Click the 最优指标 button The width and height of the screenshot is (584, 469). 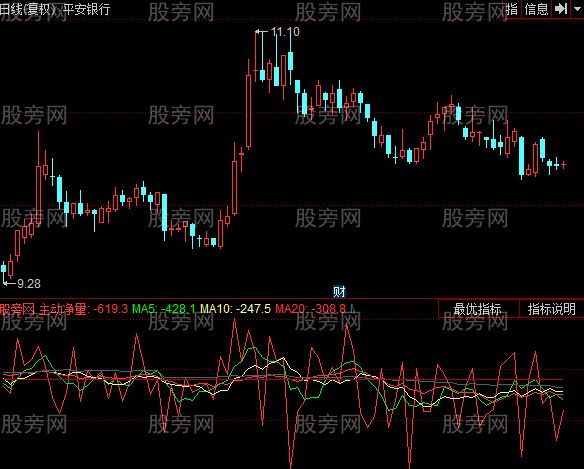coord(478,309)
